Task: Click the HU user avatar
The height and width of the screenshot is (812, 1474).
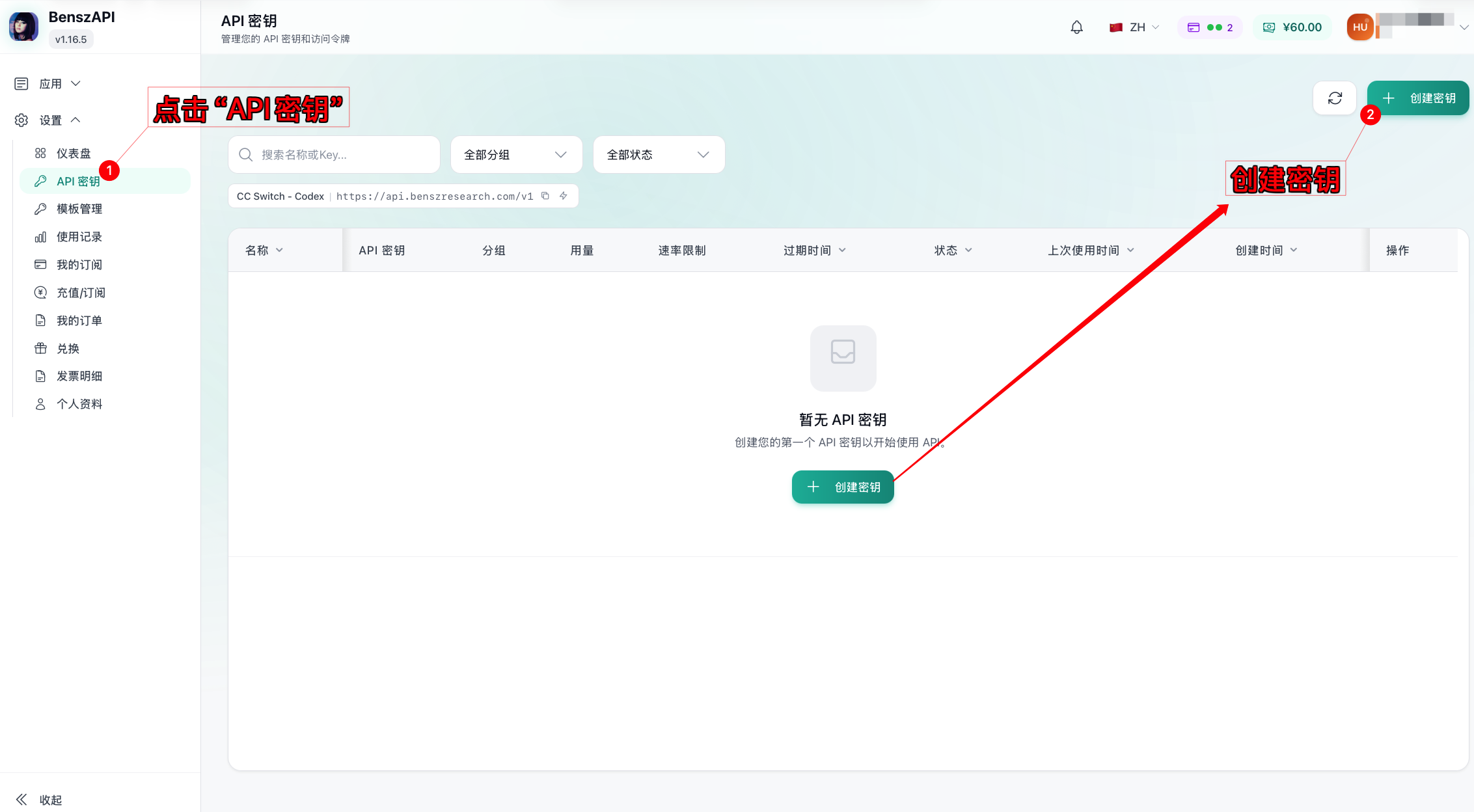Action: coord(1360,27)
